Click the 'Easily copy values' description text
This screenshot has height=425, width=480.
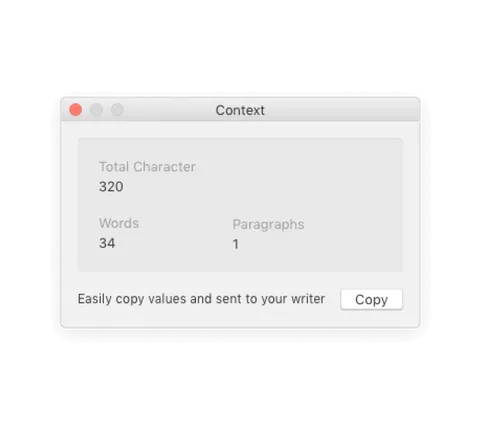(201, 299)
